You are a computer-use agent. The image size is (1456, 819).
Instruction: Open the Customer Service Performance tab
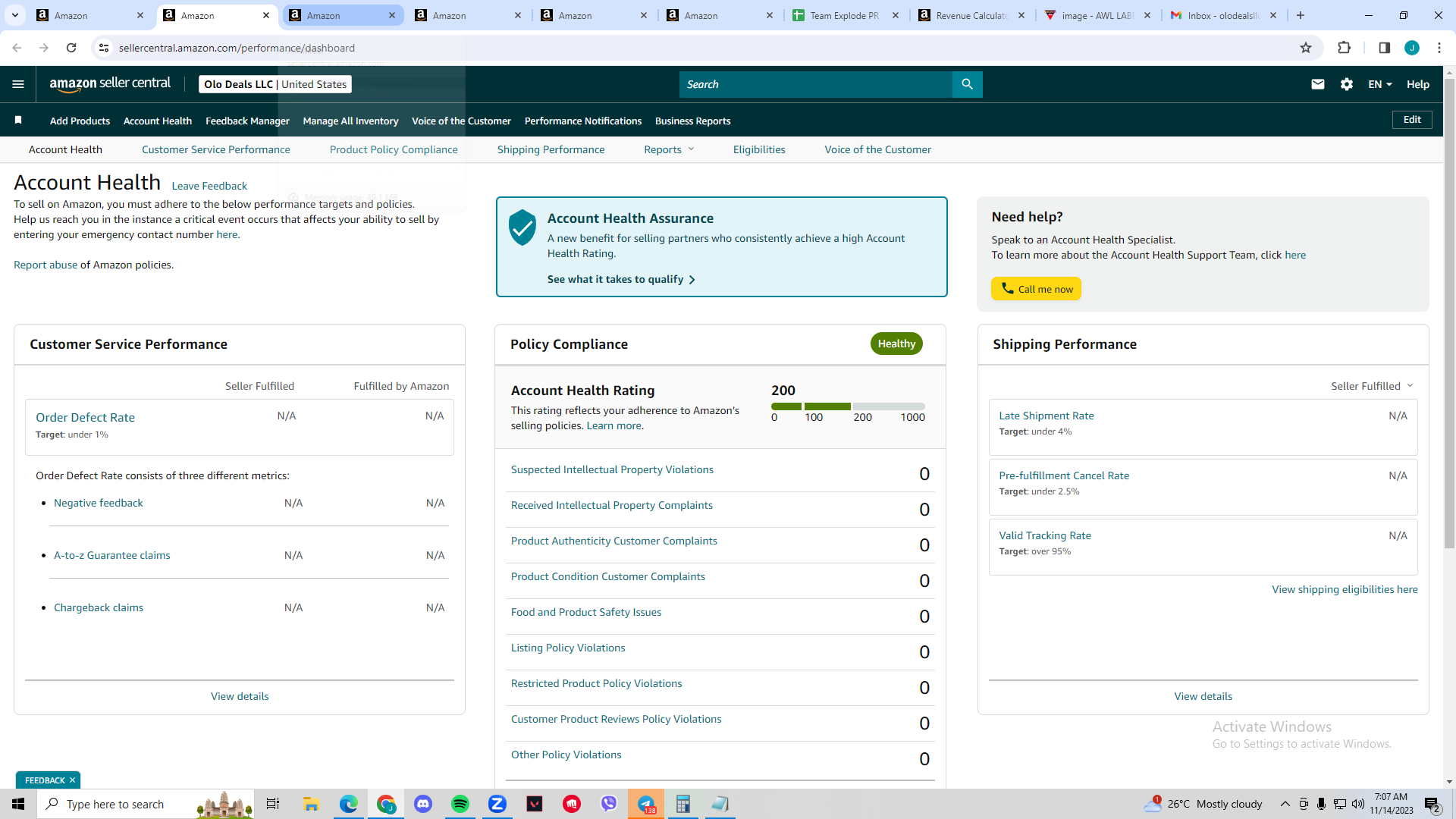[x=216, y=149]
